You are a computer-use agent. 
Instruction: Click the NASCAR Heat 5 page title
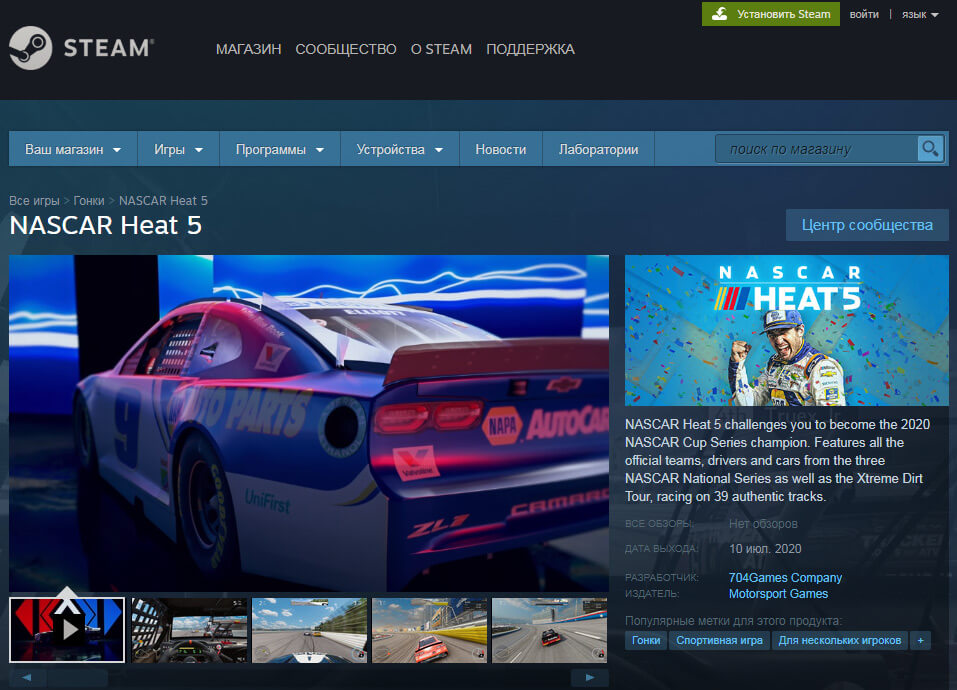(x=106, y=225)
